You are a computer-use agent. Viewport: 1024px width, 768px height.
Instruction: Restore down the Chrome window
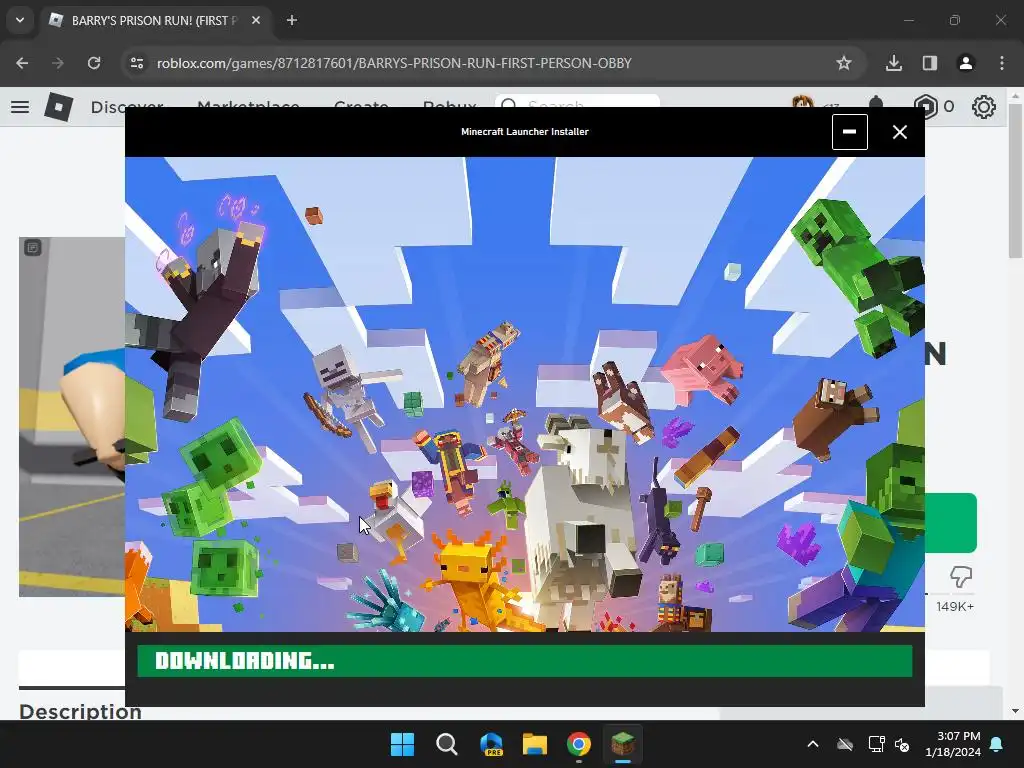(x=955, y=20)
